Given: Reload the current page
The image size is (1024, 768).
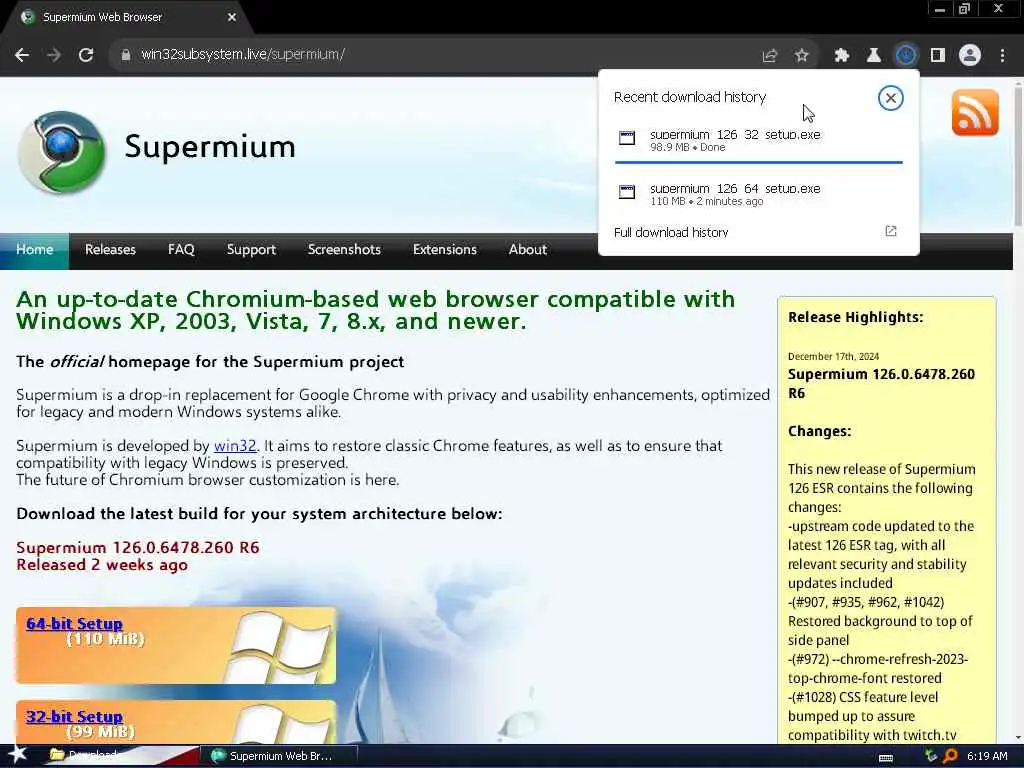Looking at the screenshot, I should coord(86,56).
